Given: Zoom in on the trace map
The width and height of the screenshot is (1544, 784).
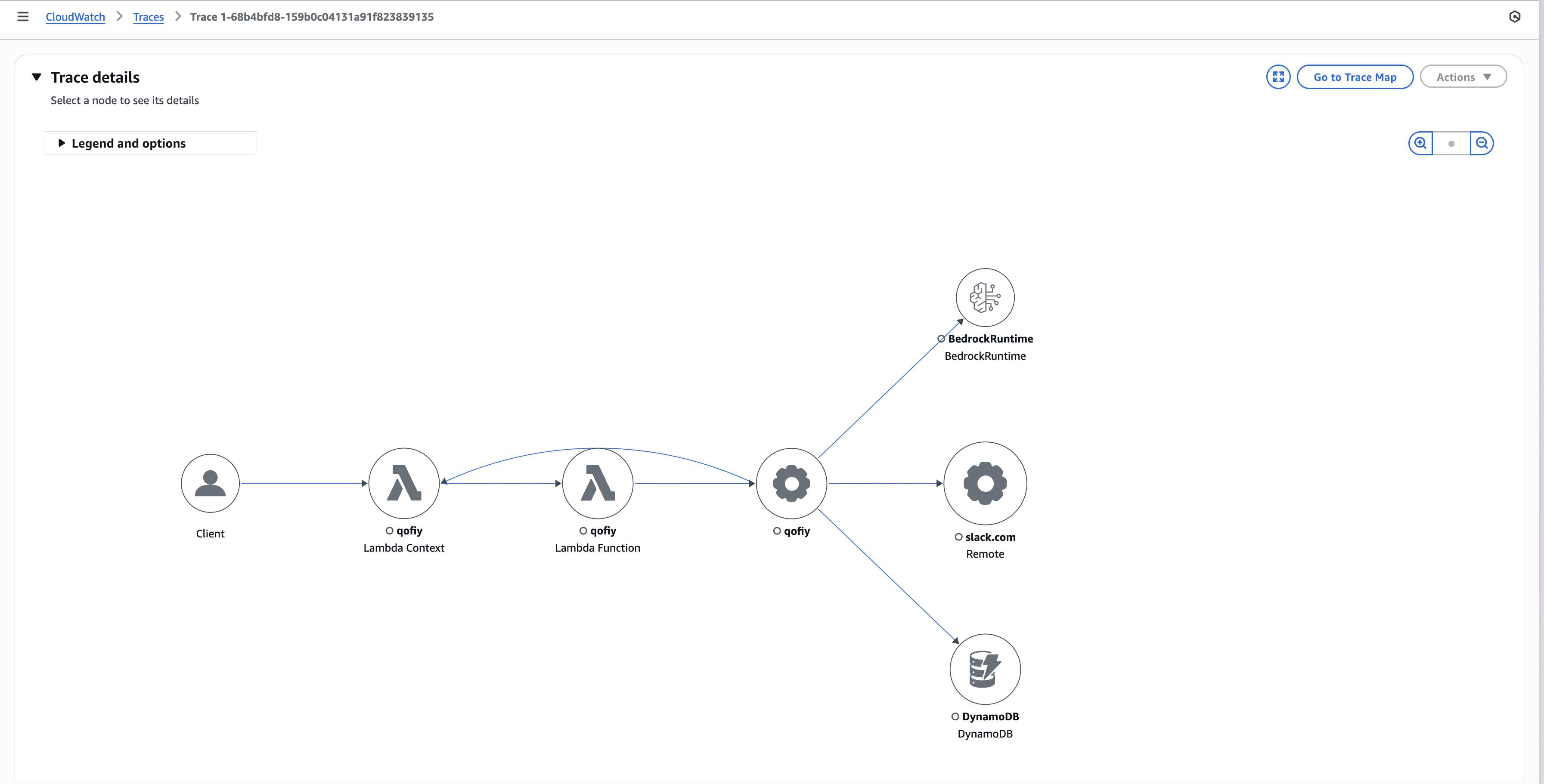Looking at the screenshot, I should click(1420, 143).
